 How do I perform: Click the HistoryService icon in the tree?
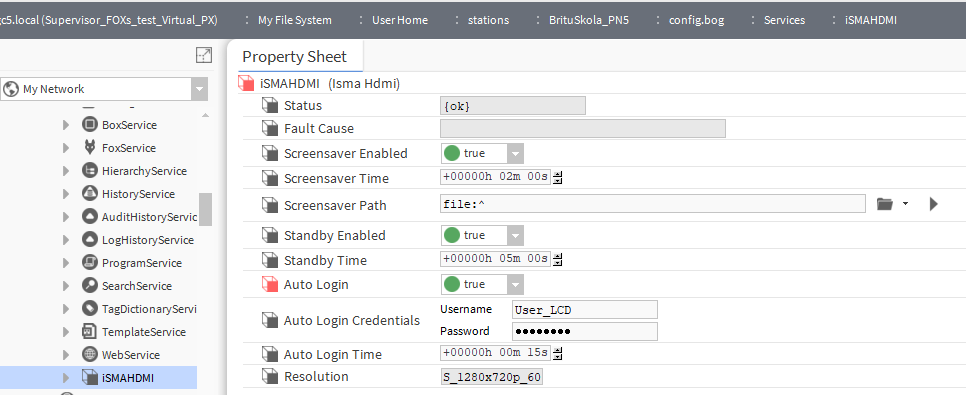[90, 193]
